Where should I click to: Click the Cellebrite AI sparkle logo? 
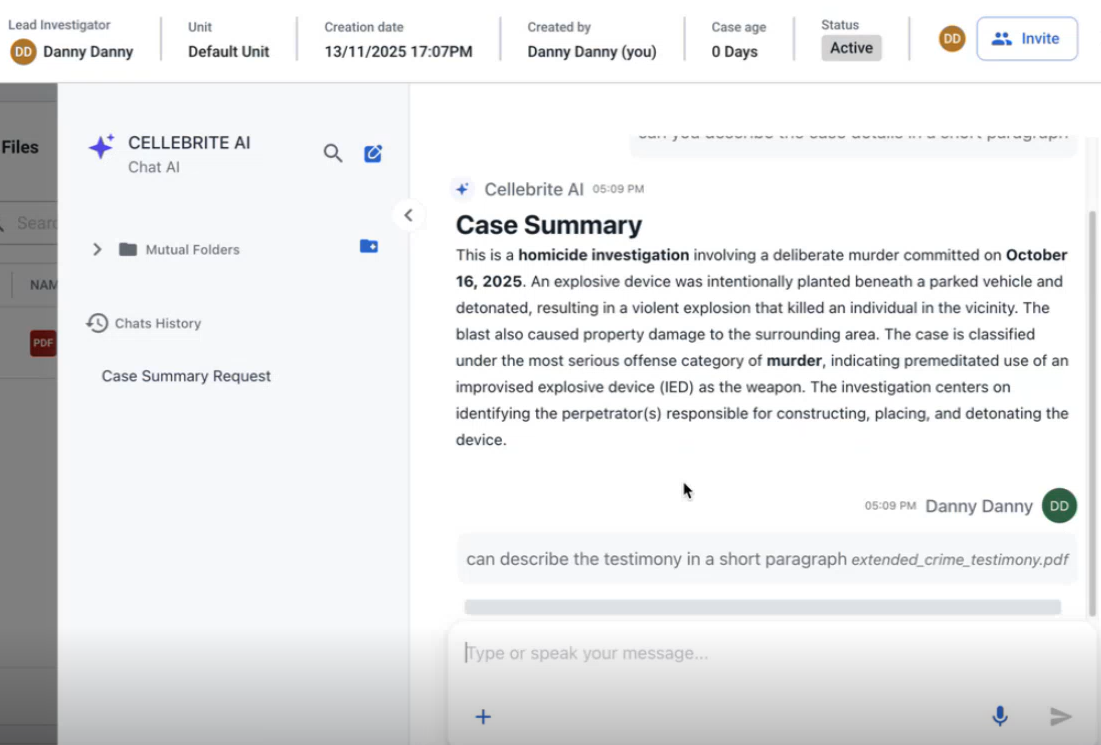coord(101,148)
